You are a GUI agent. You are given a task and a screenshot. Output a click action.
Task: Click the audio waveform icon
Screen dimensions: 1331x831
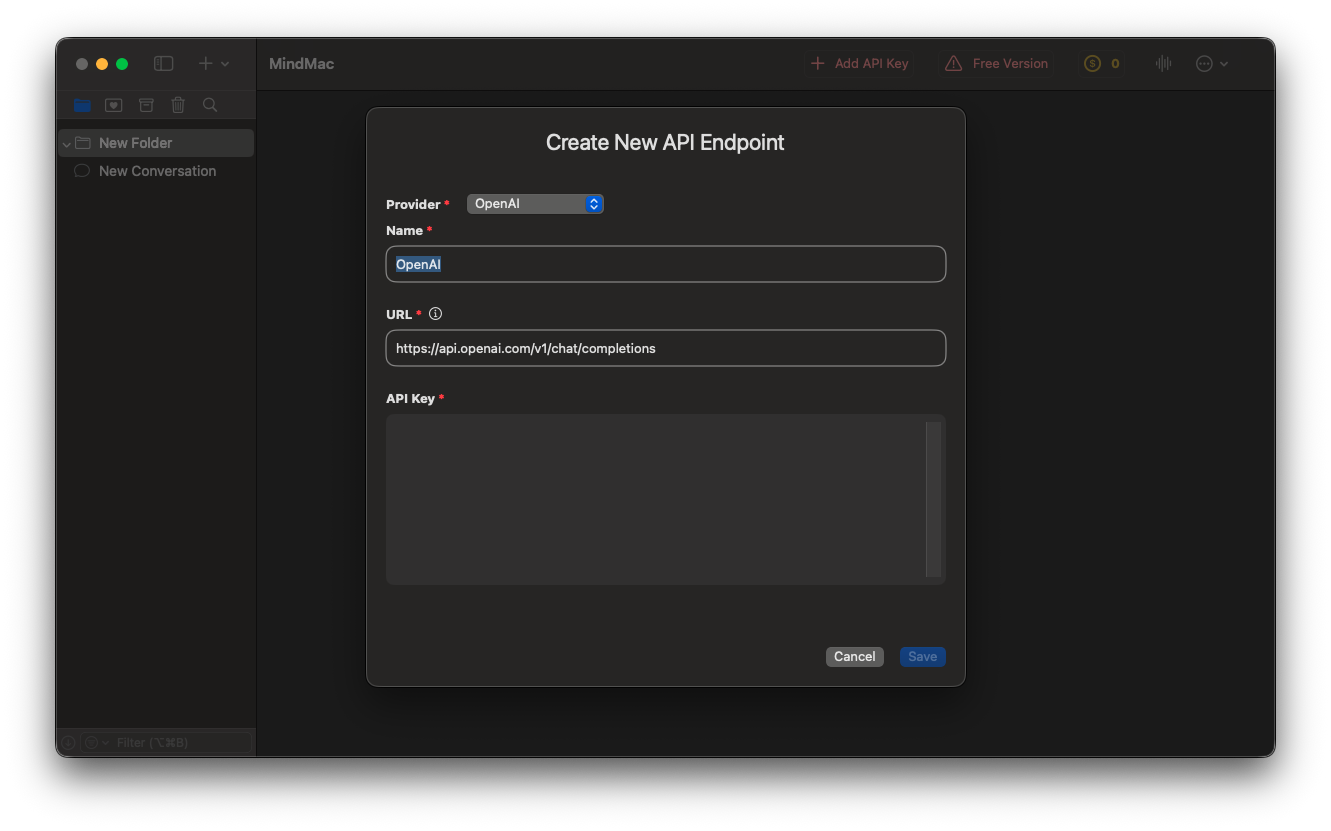coord(1164,64)
